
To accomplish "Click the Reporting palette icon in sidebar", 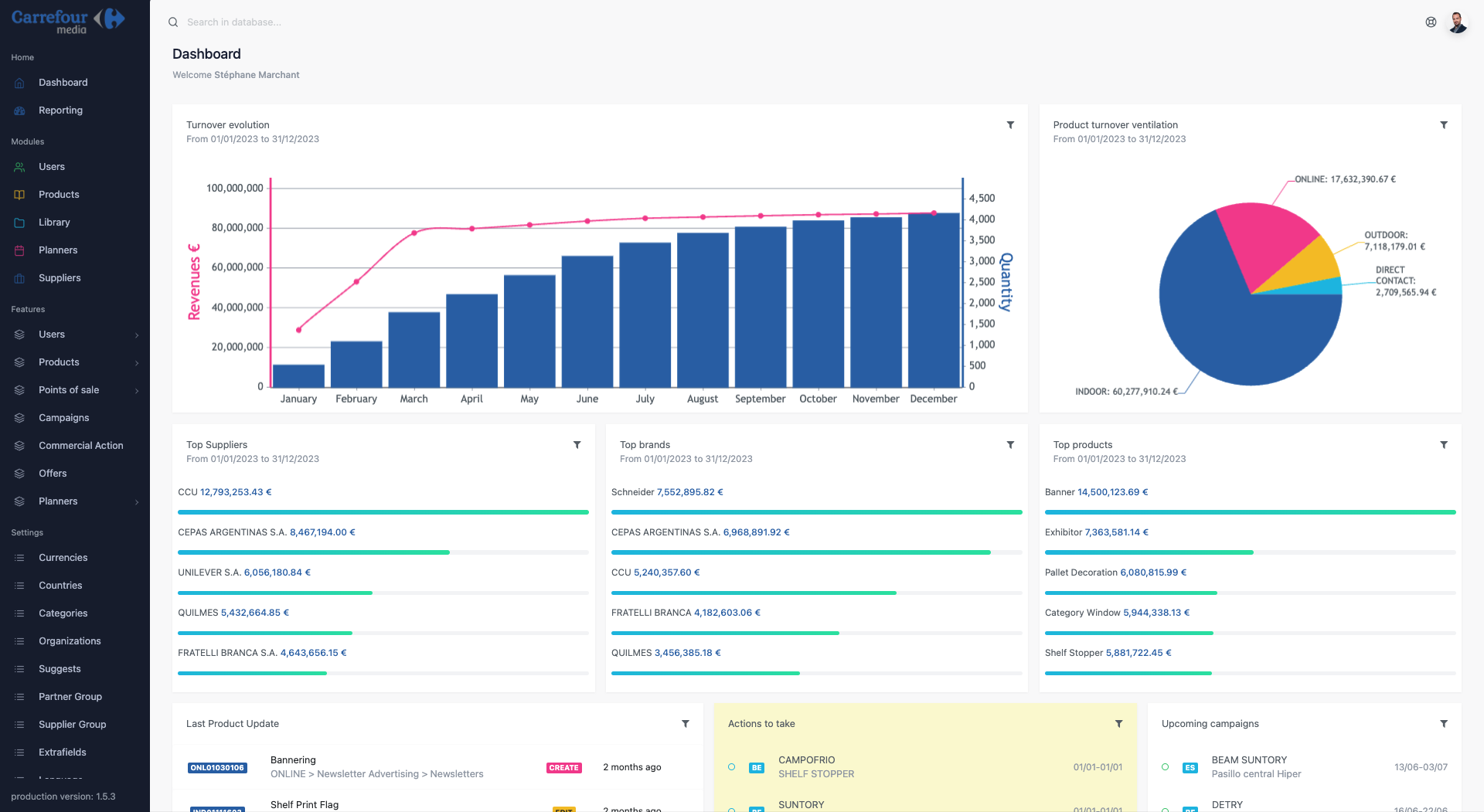I will [x=20, y=110].
